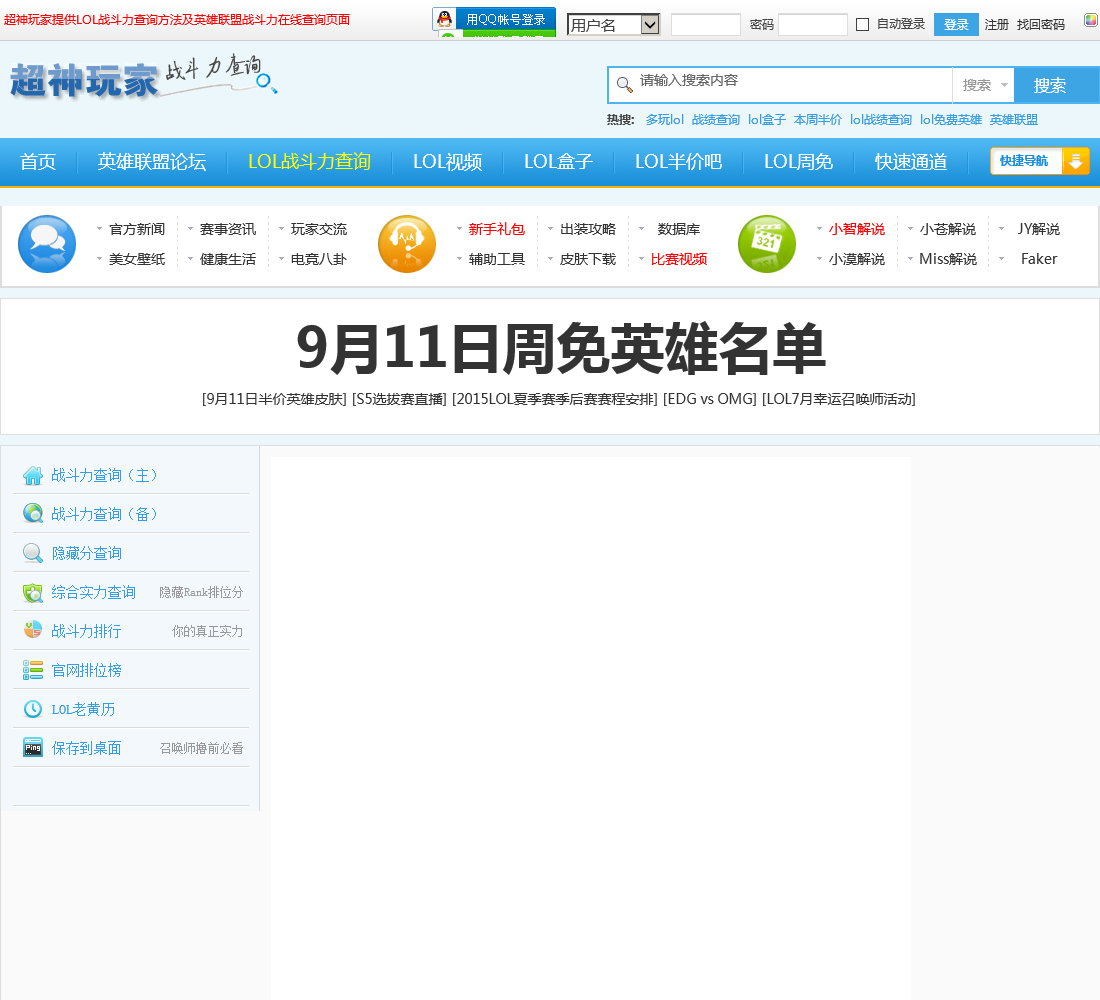
Task: Open the red 小智解说 link
Action: (857, 229)
